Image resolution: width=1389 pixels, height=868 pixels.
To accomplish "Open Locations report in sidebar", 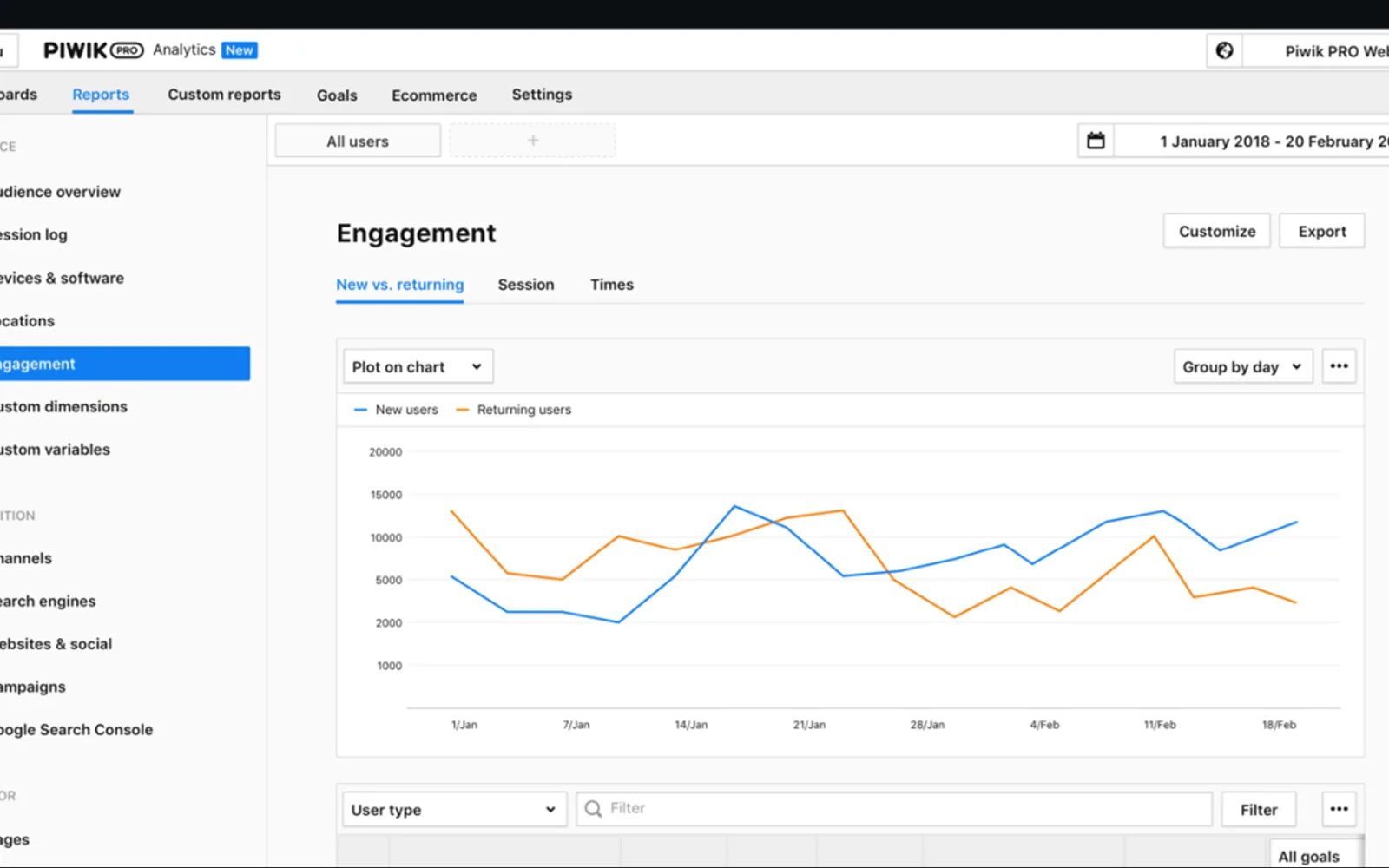I will [27, 321].
